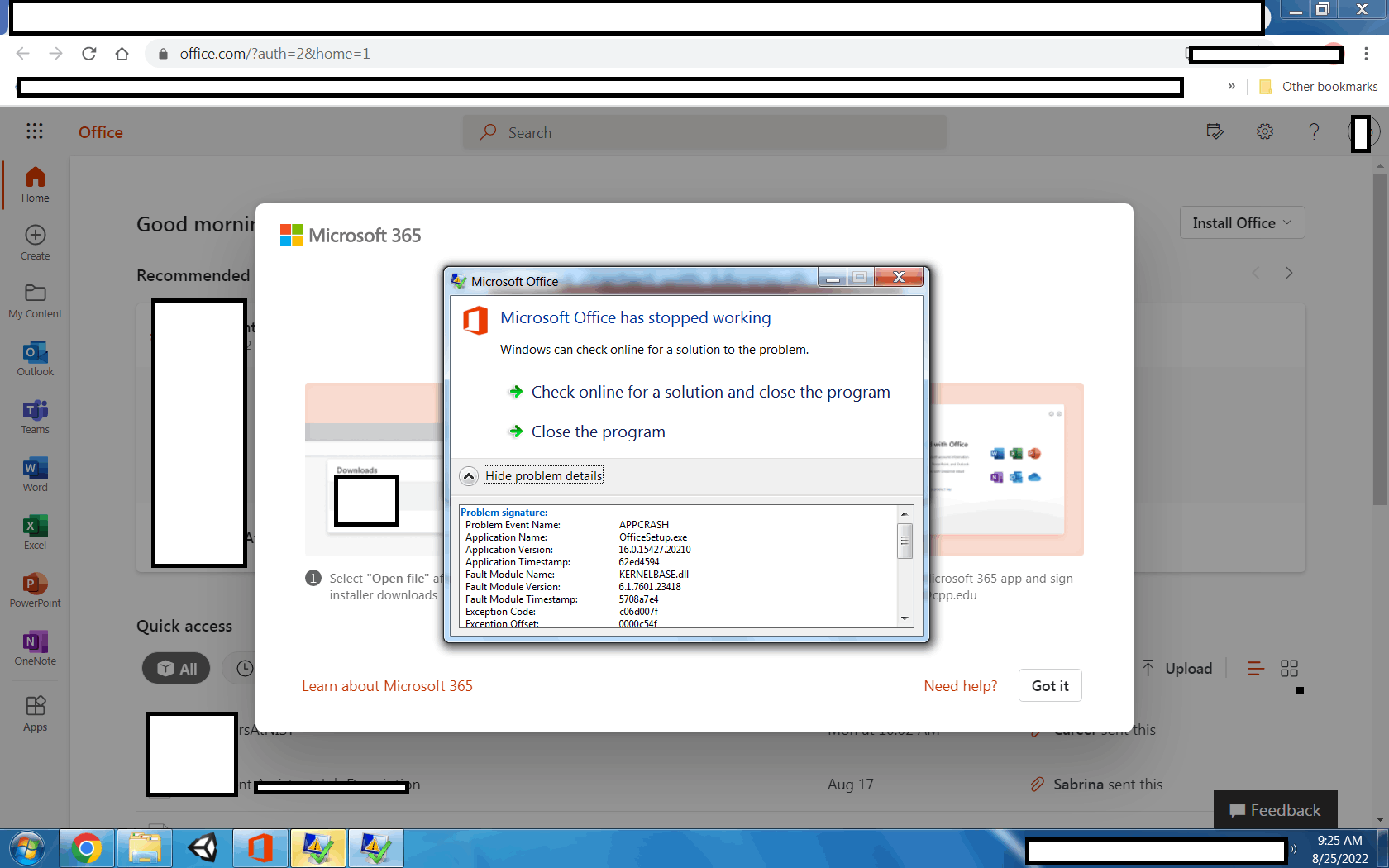Open Unity from taskbar
Image resolution: width=1389 pixels, height=868 pixels.
click(203, 848)
